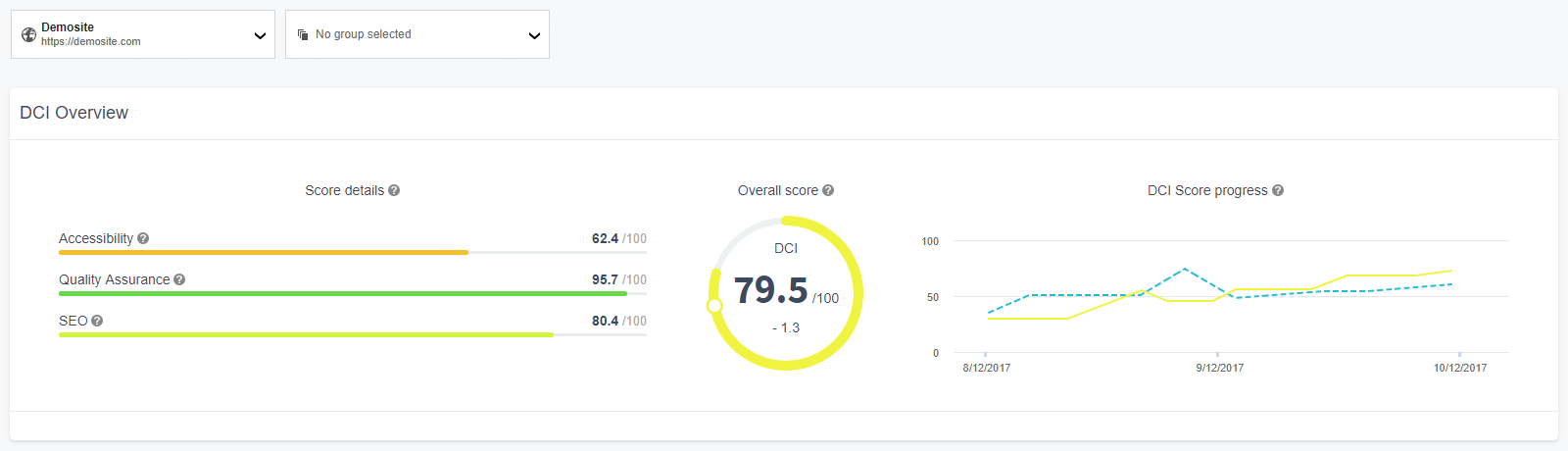Open the No group selected dropdown arrow

[x=534, y=35]
